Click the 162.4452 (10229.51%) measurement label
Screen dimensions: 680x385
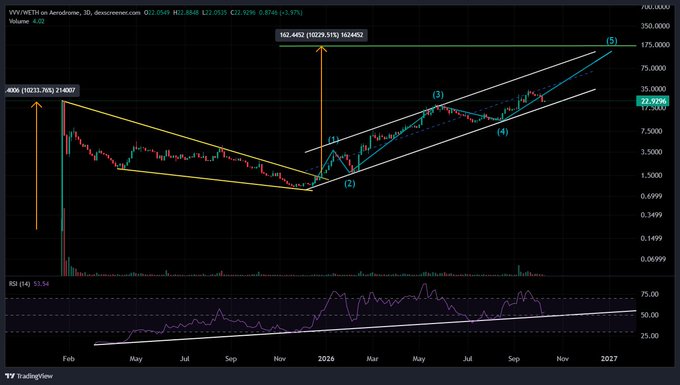coord(321,35)
